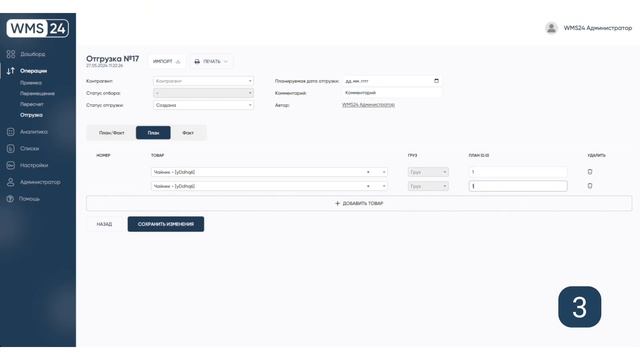This screenshot has width=640, height=360.
Task: Open calendar picker icon in planned date field
Action: [x=436, y=81]
